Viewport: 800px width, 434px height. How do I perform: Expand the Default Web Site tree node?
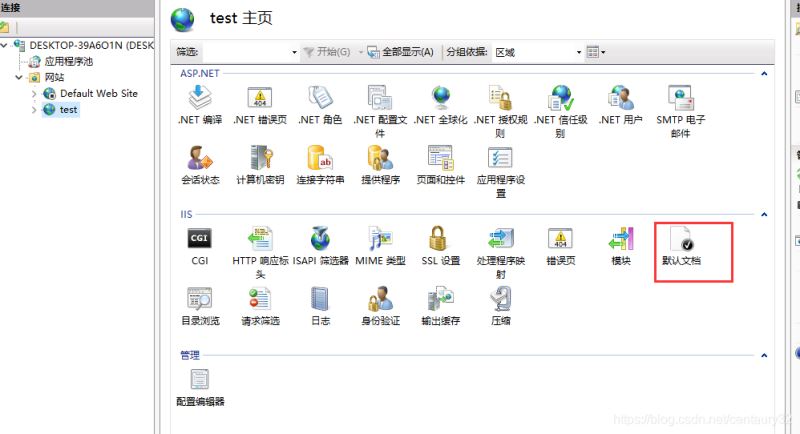coord(34,93)
